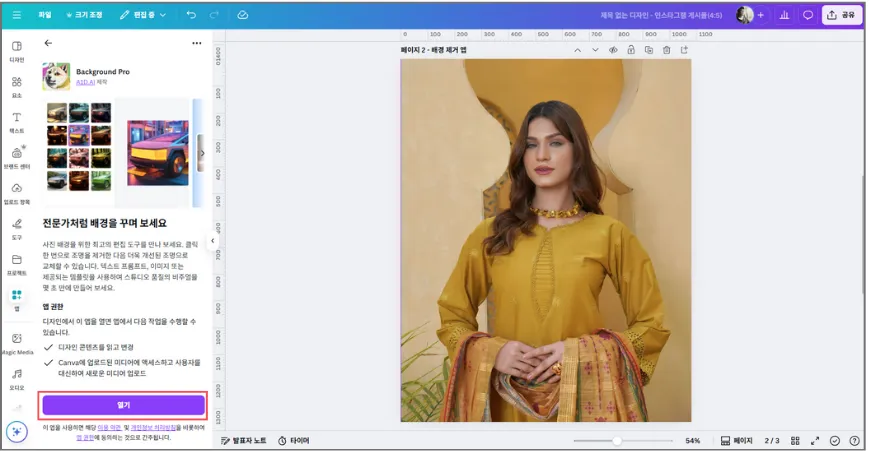
Task: Open the 이용 약관 terms link
Action: pyautogui.click(x=109, y=428)
